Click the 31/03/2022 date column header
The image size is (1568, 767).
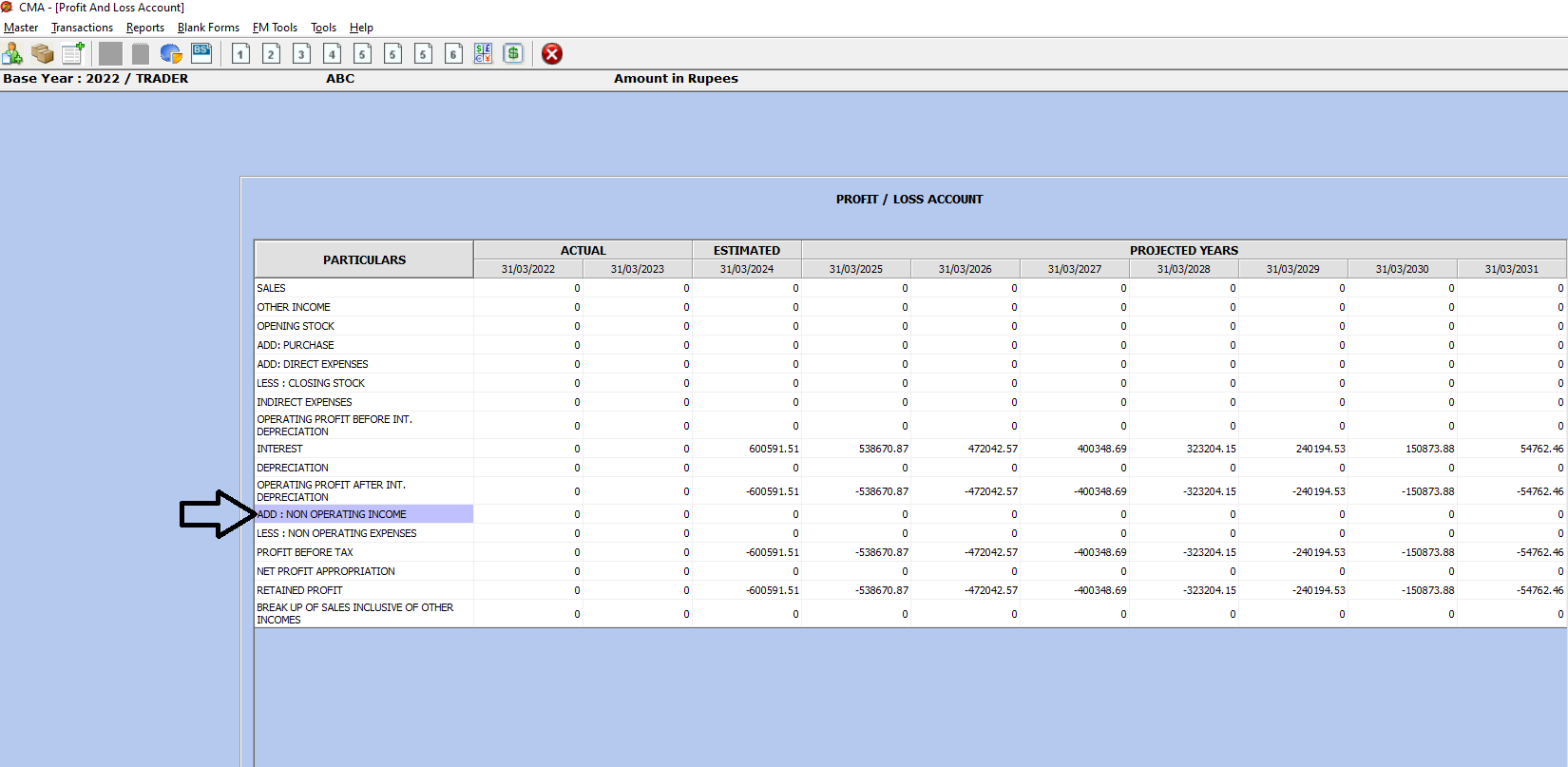528,269
